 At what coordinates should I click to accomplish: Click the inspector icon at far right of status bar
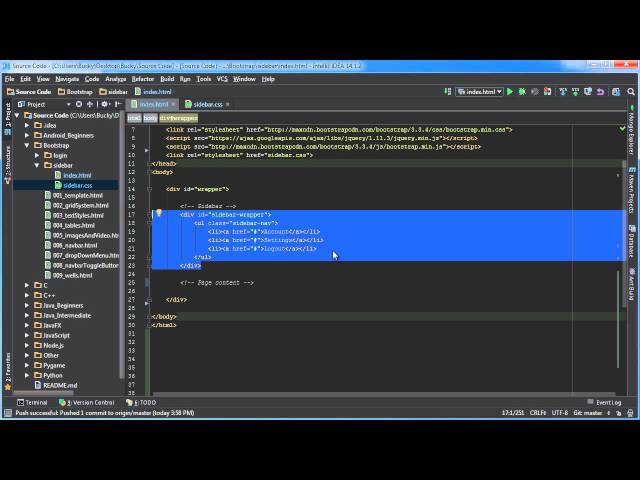pyautogui.click(x=630, y=413)
